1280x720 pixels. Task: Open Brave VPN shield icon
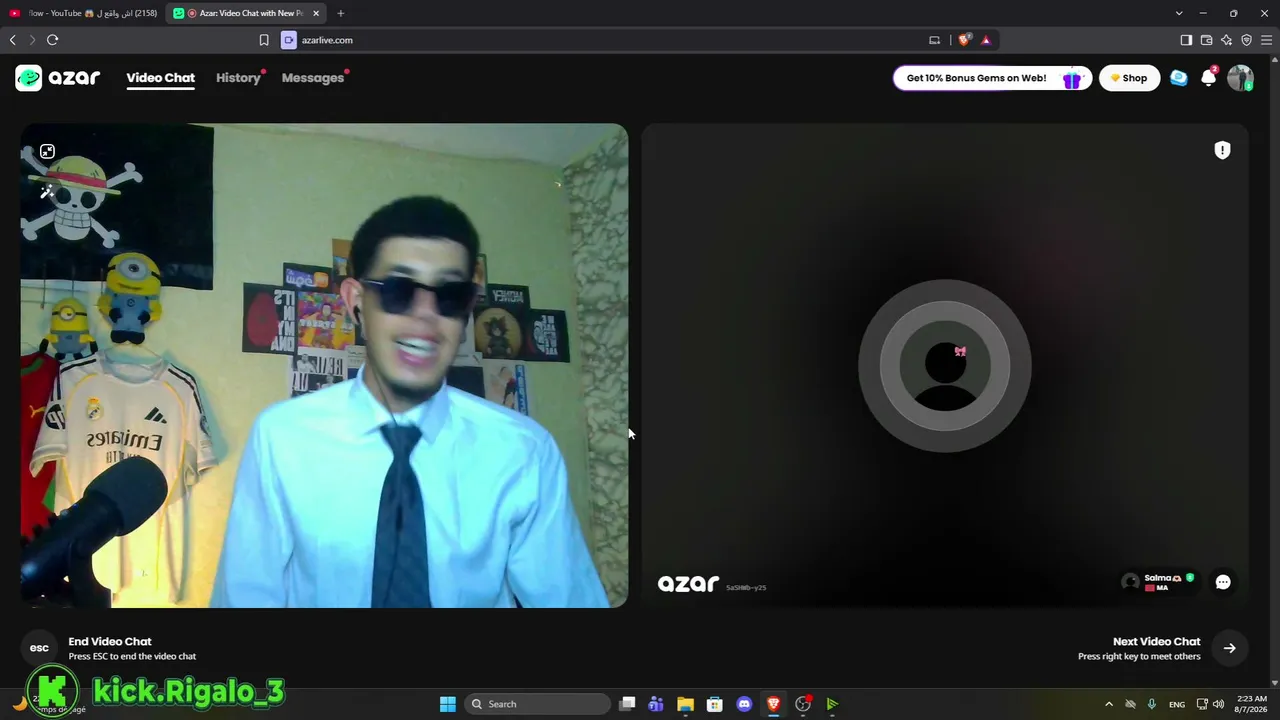click(1246, 40)
